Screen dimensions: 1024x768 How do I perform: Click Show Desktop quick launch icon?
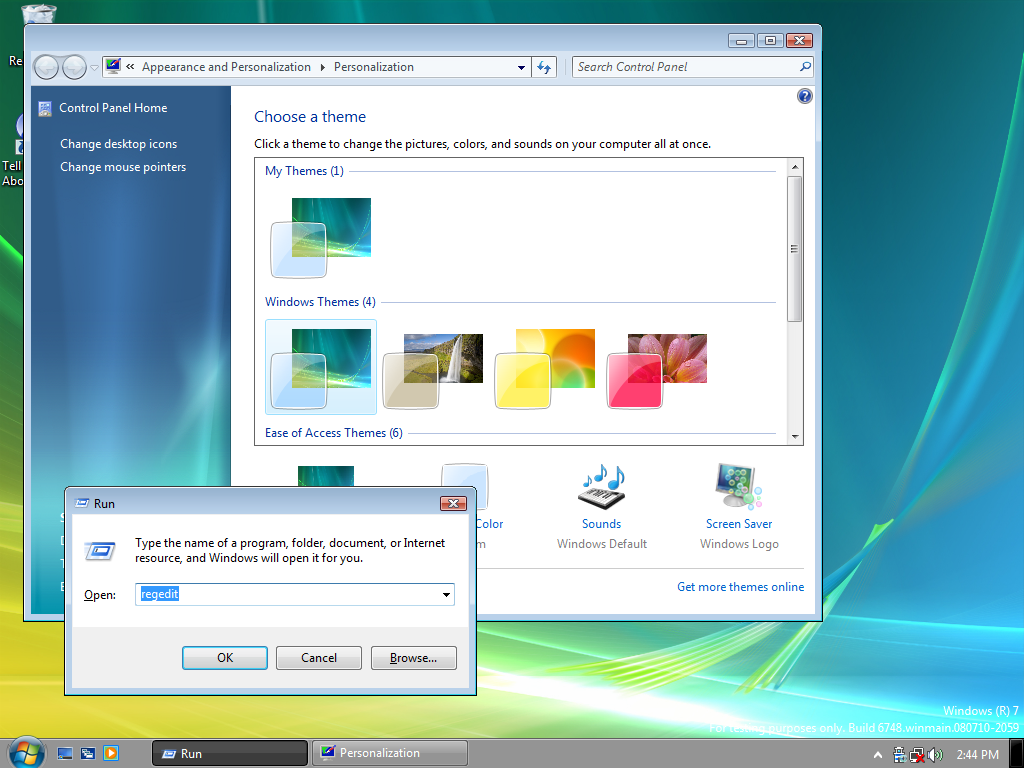65,754
